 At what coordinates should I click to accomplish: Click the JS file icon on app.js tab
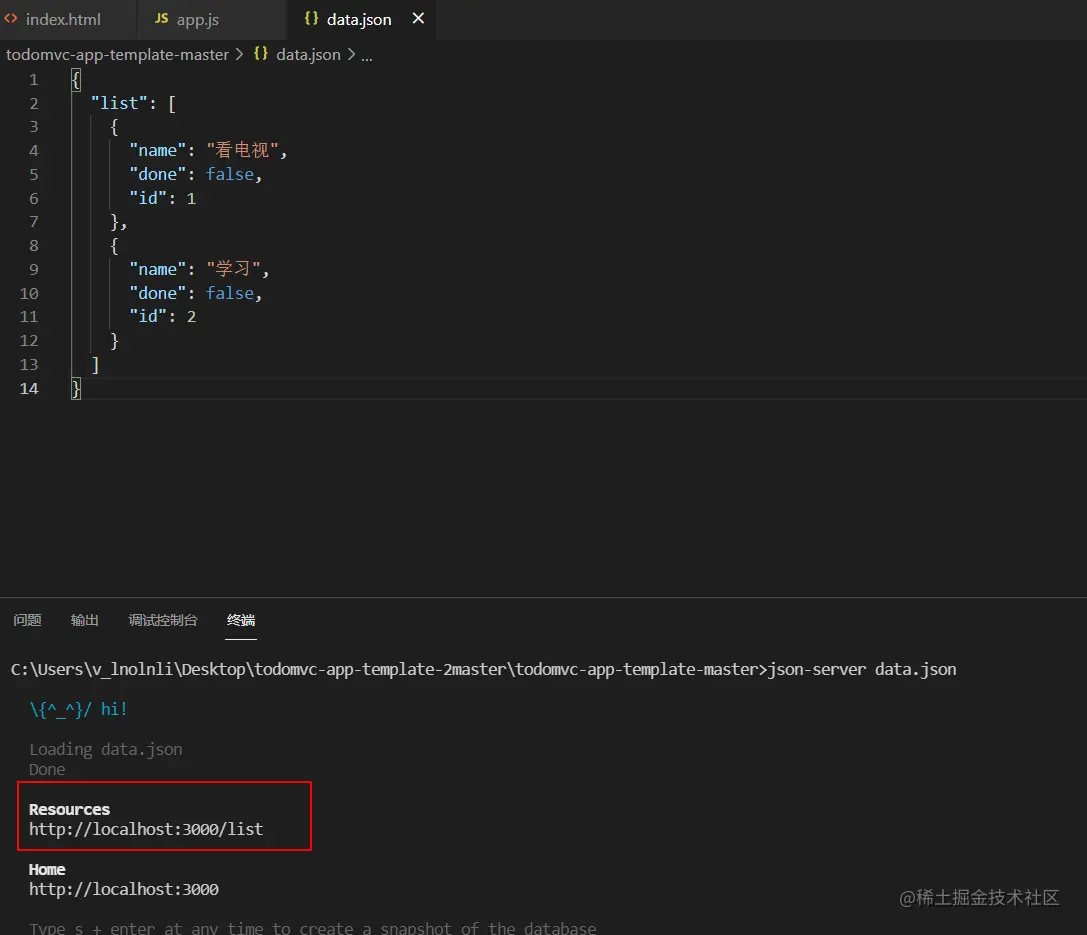pos(162,19)
